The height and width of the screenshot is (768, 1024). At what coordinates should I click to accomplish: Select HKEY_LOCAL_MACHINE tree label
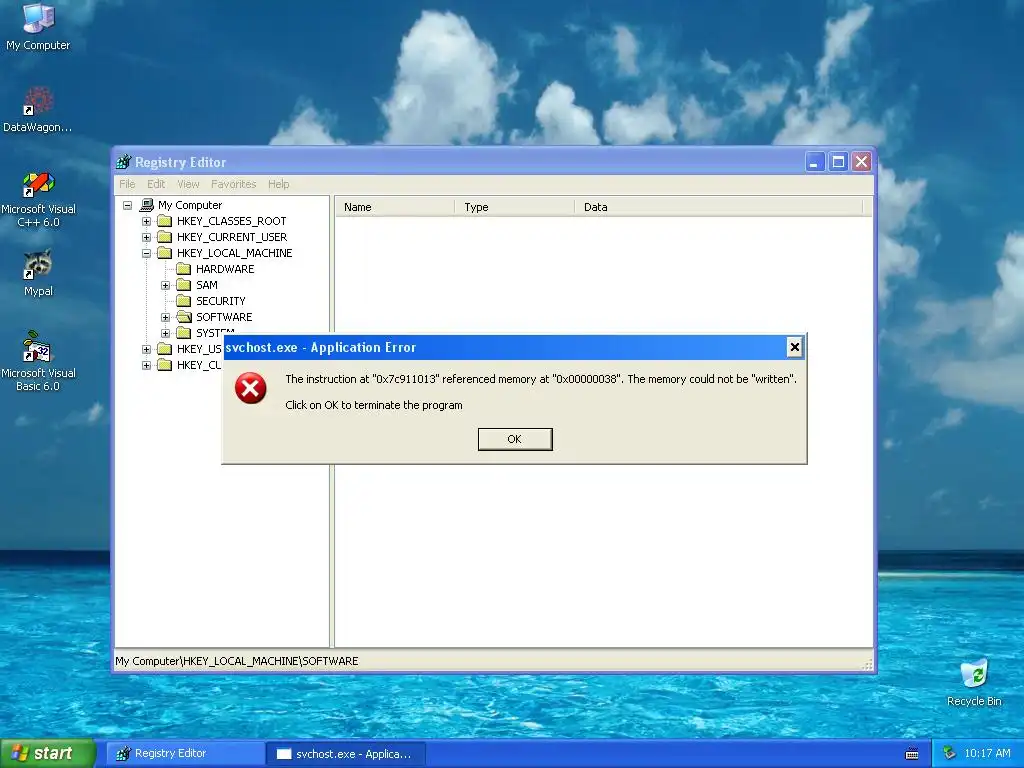point(234,253)
